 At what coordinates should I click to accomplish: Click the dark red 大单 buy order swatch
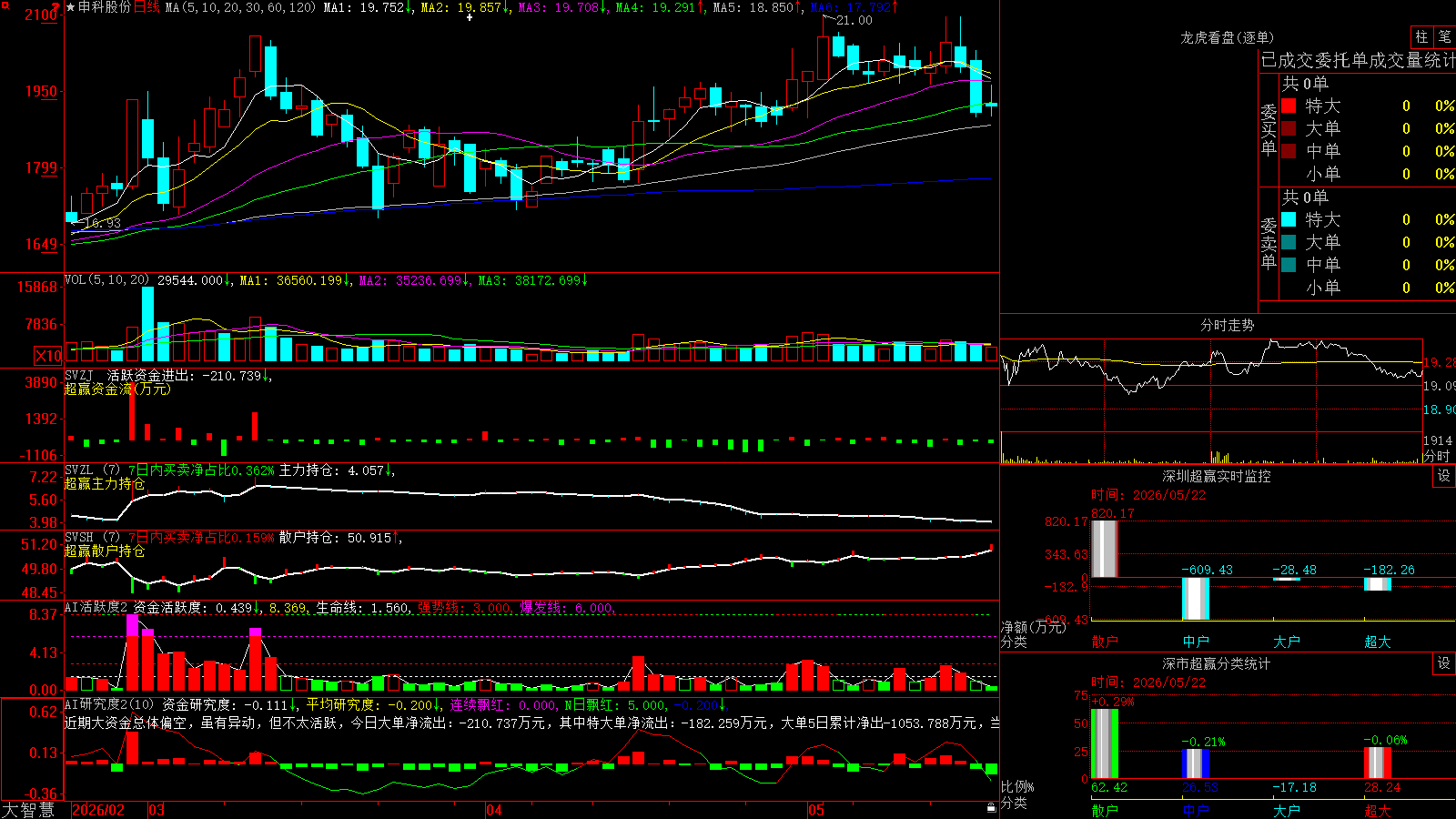point(1289,128)
